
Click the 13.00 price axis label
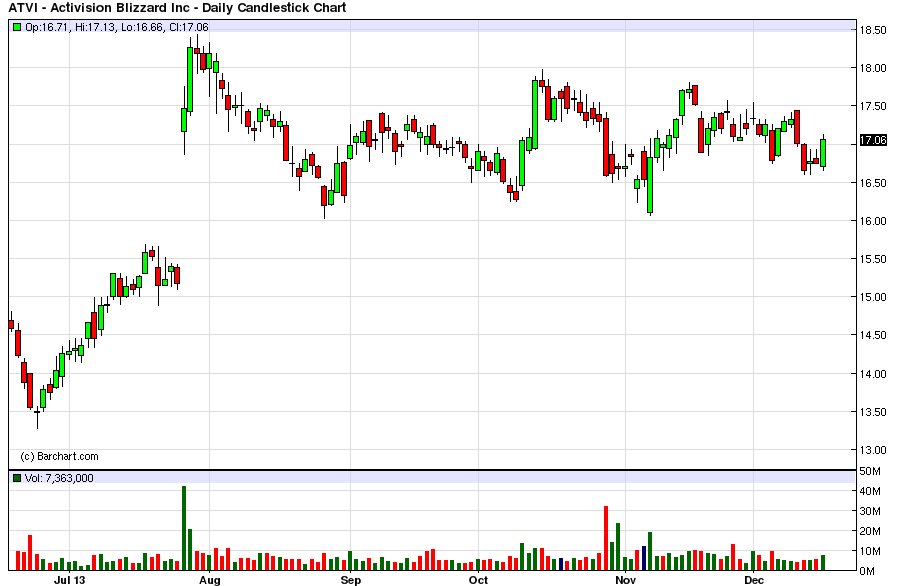pos(873,450)
